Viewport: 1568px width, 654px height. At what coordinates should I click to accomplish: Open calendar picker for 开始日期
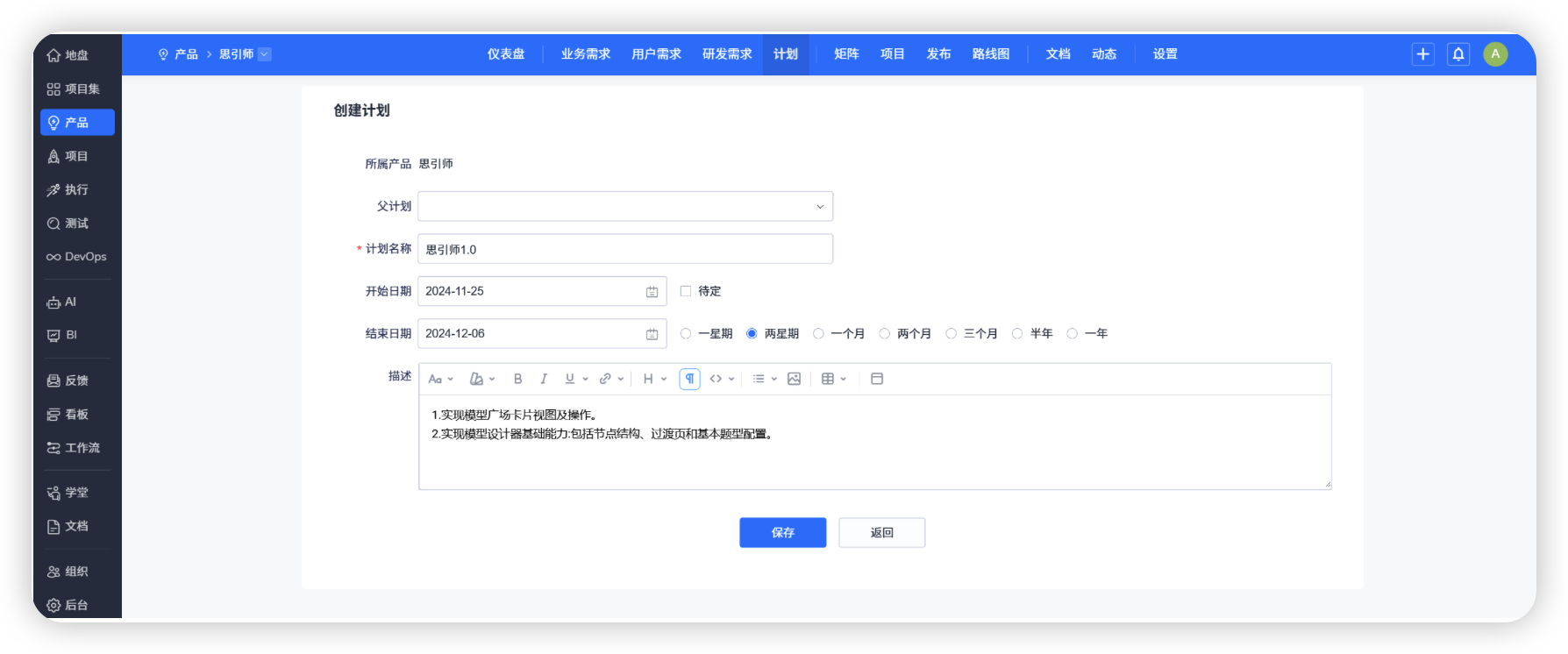[652, 292]
